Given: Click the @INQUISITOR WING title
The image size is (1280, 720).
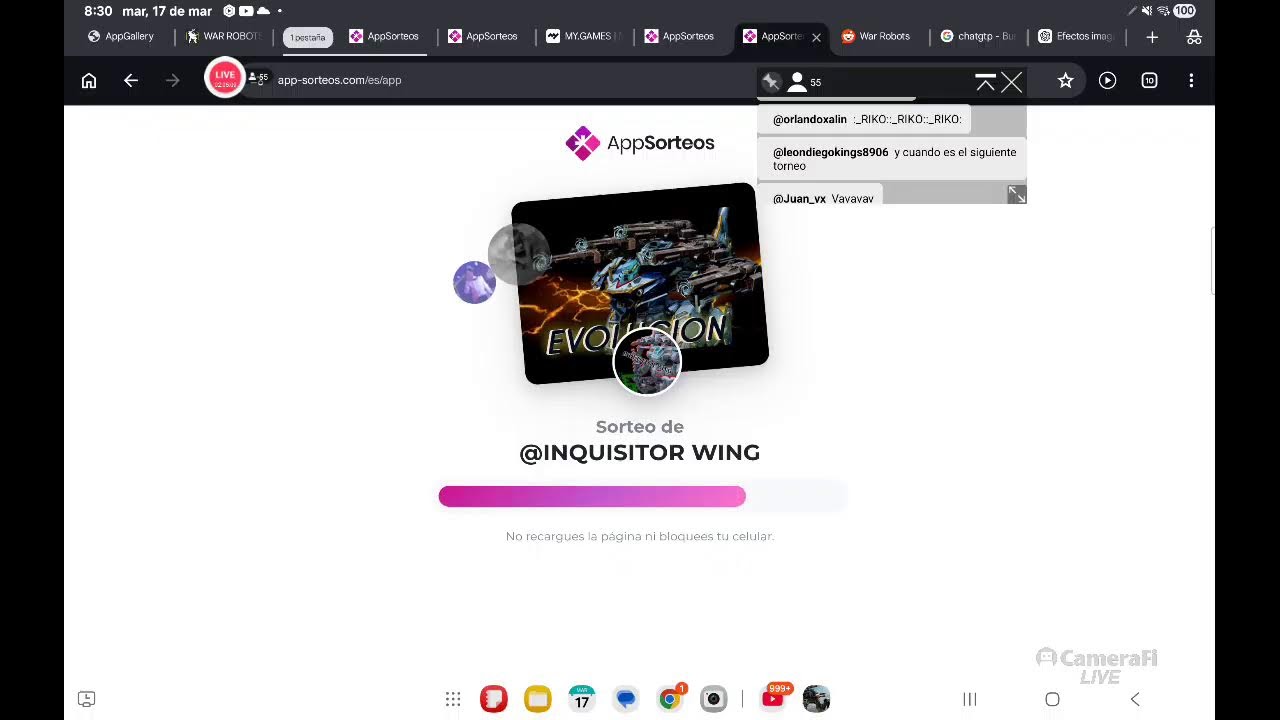Looking at the screenshot, I should [x=640, y=453].
